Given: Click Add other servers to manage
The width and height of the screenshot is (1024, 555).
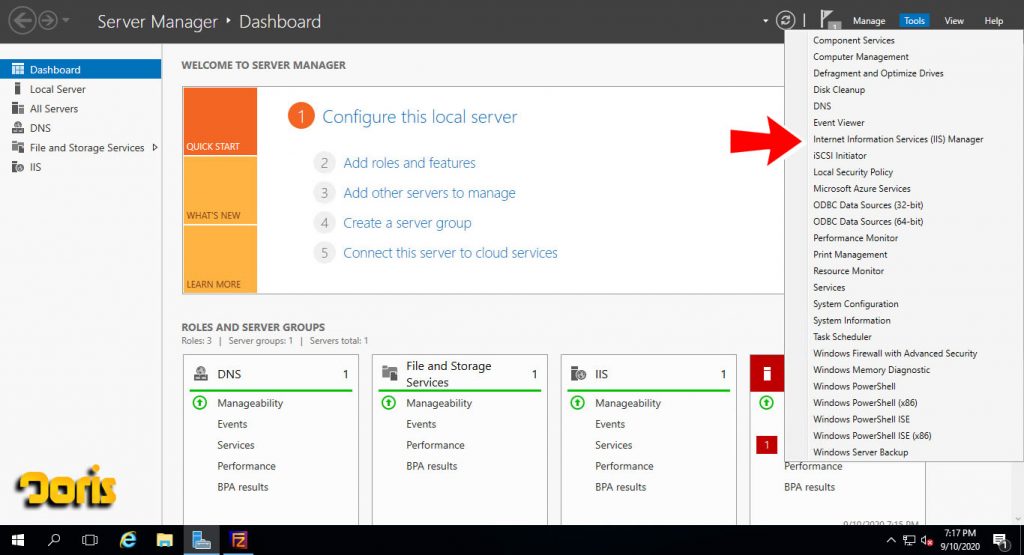Looking at the screenshot, I should click(x=429, y=193).
